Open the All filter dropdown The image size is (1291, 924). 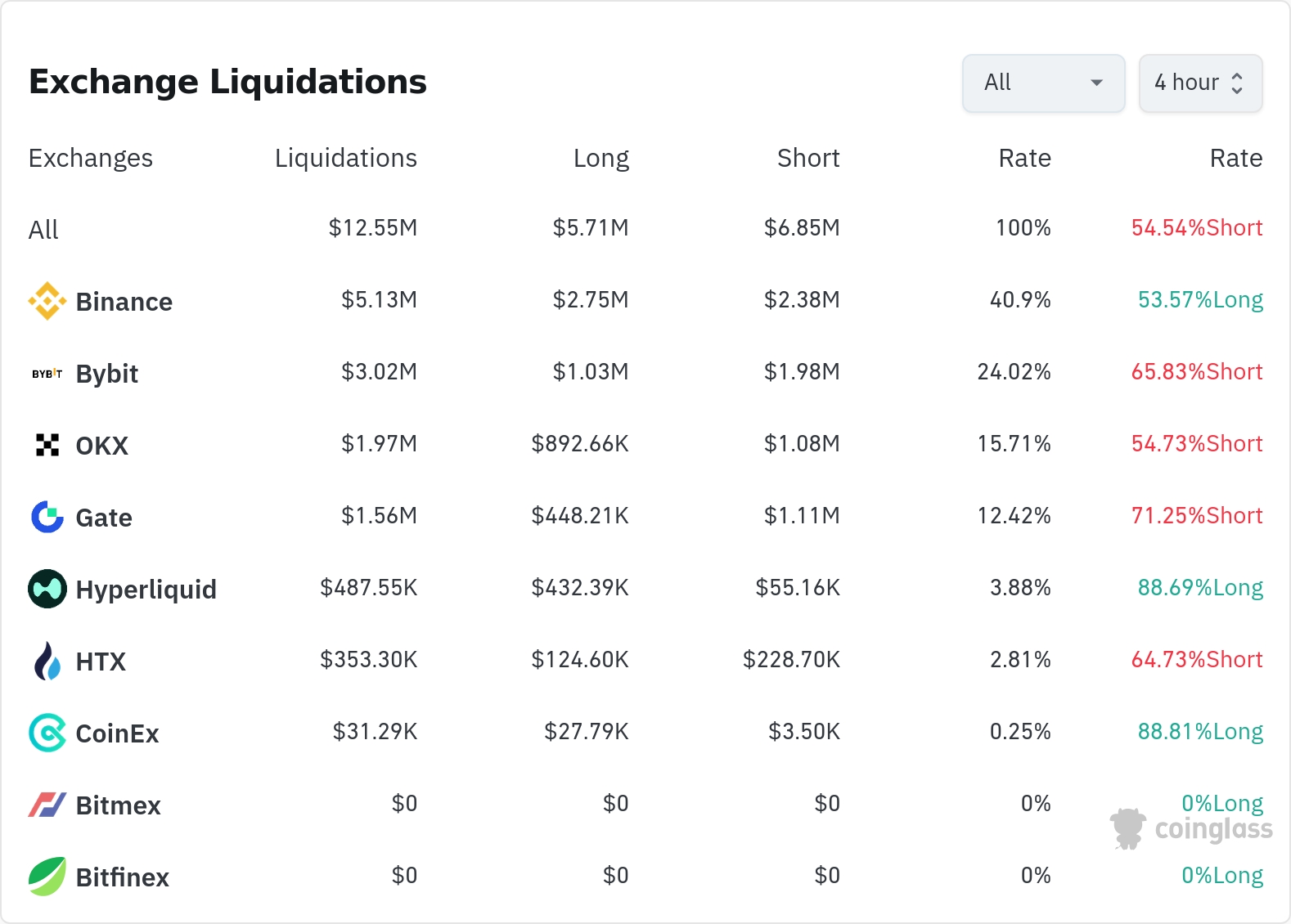[x=1043, y=83]
